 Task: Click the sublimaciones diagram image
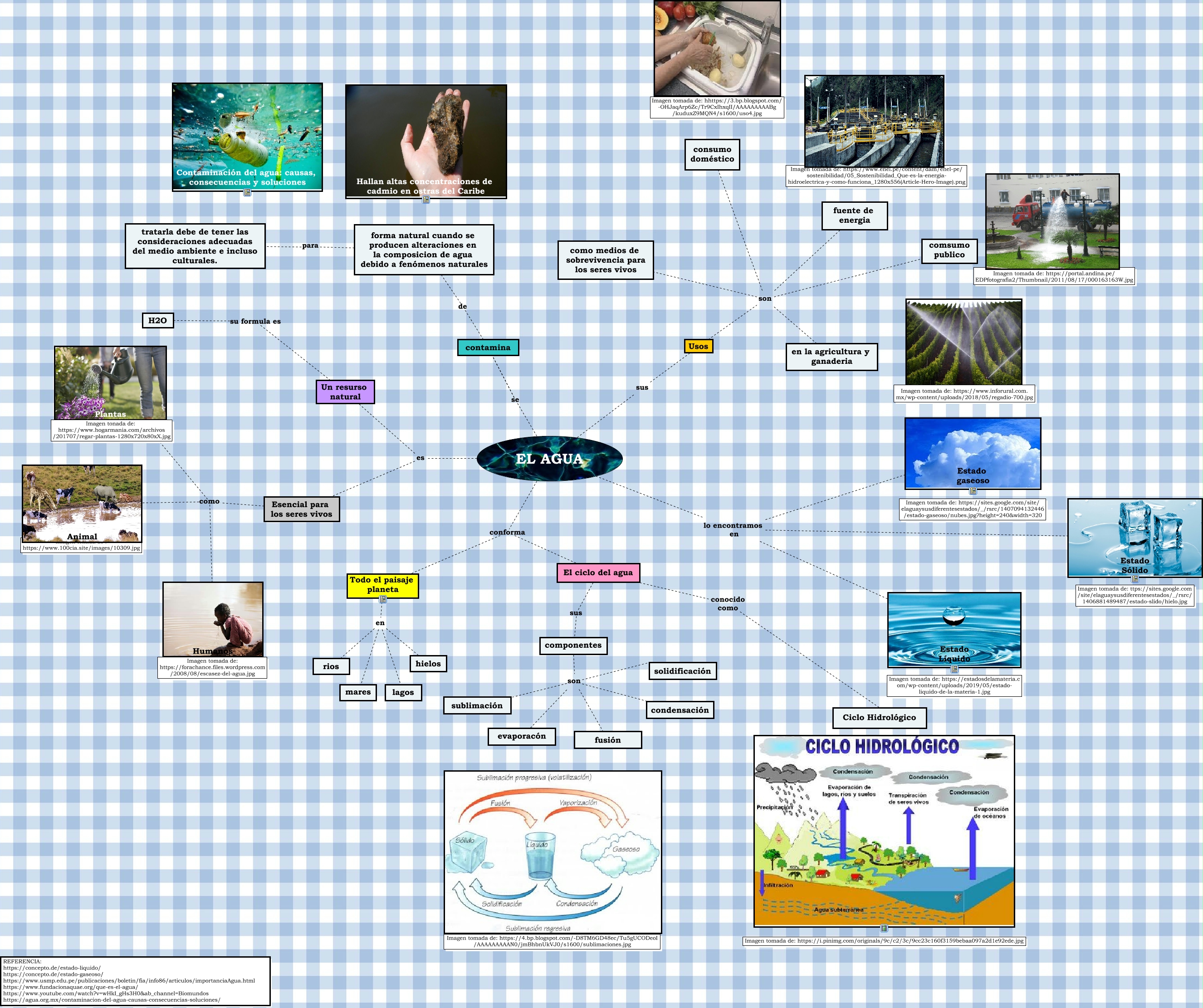tap(552, 852)
